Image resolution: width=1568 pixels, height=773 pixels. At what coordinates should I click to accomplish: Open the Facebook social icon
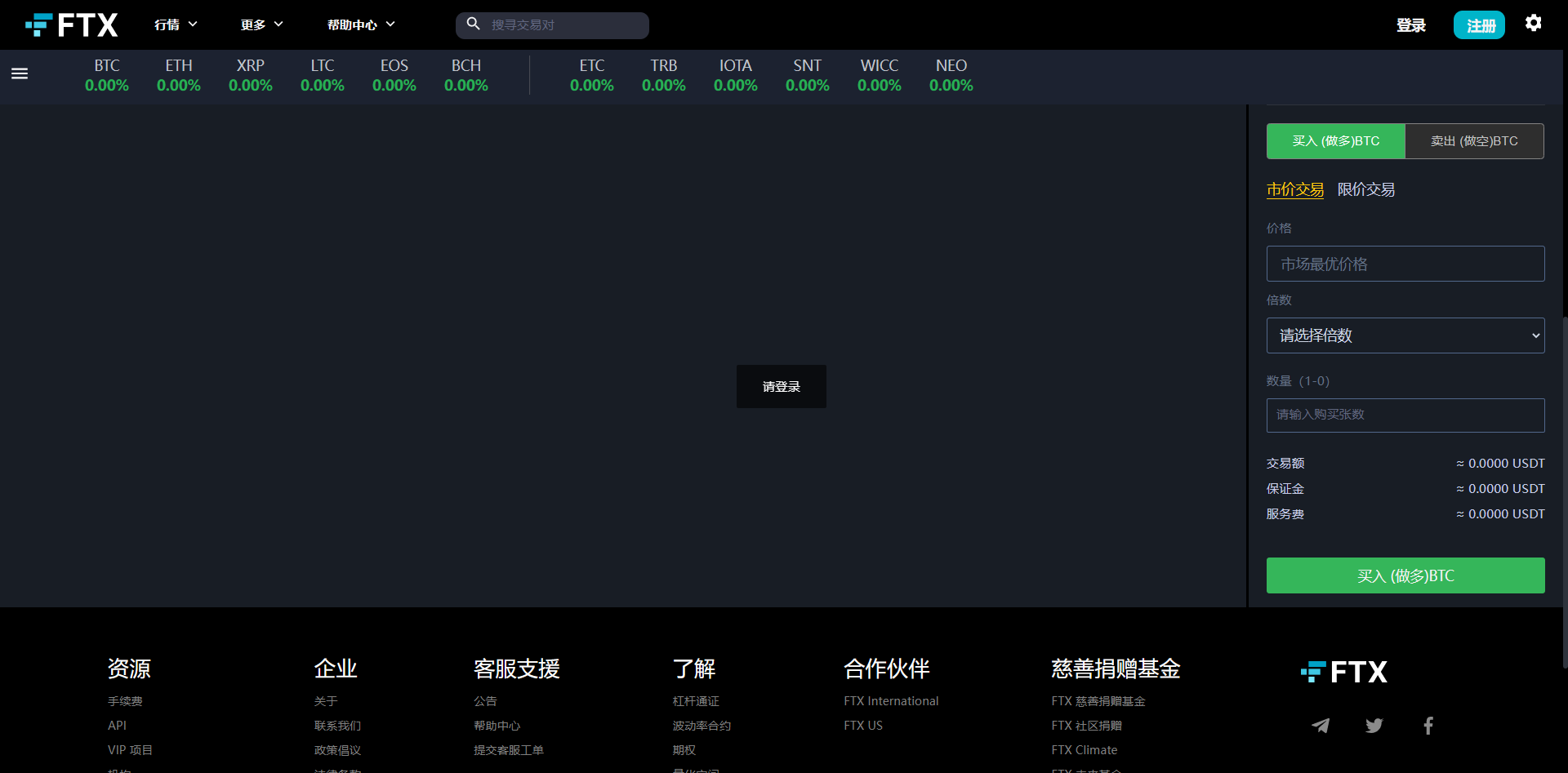coord(1428,726)
